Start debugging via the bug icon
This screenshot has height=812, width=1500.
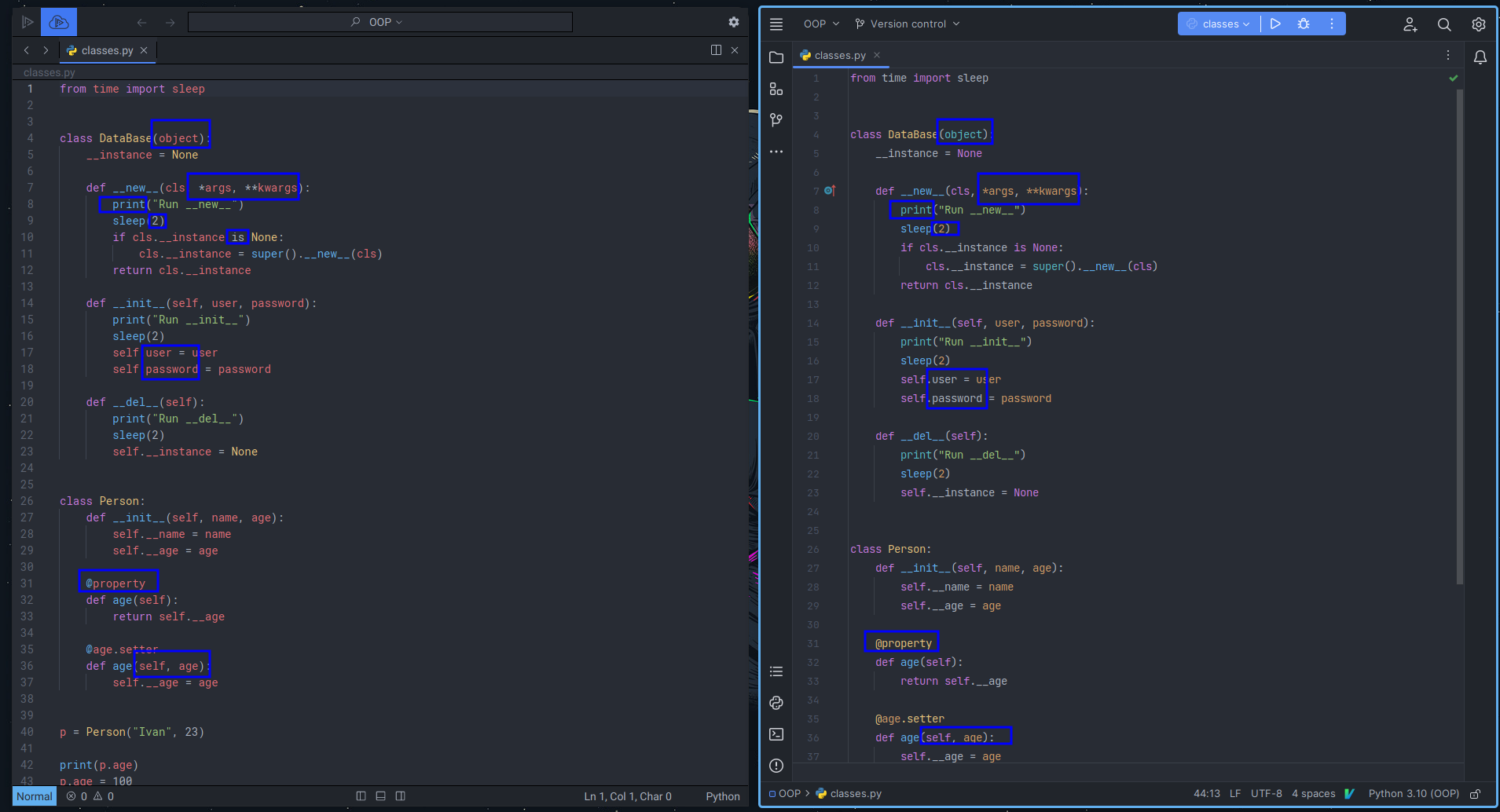pyautogui.click(x=1303, y=24)
